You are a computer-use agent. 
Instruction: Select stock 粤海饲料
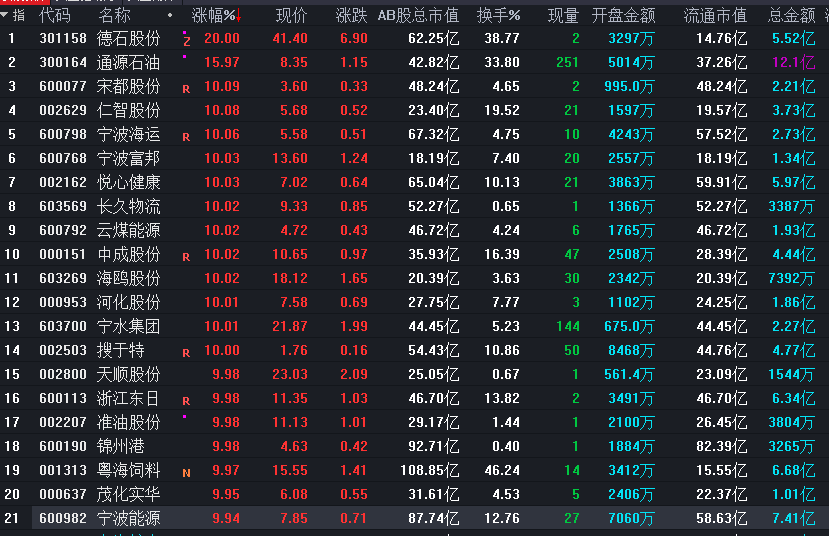pos(128,470)
